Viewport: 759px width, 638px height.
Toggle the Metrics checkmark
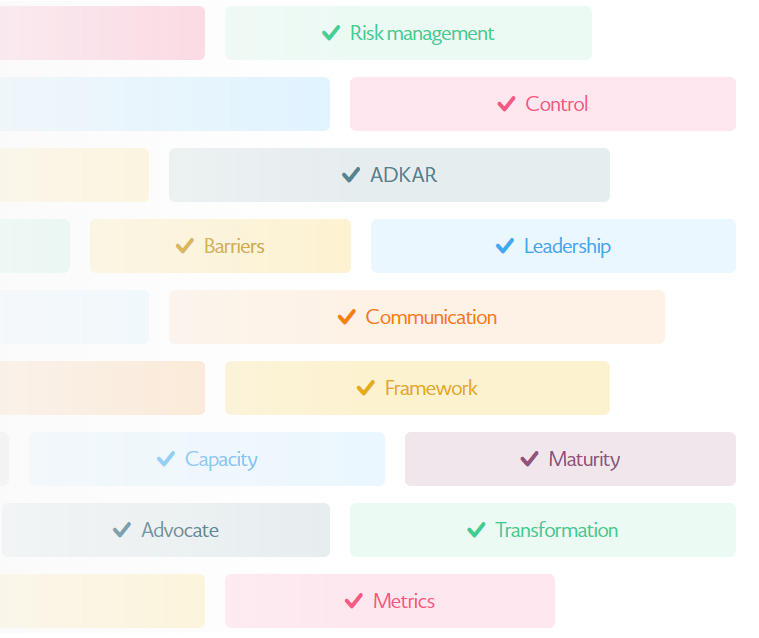[x=354, y=601]
